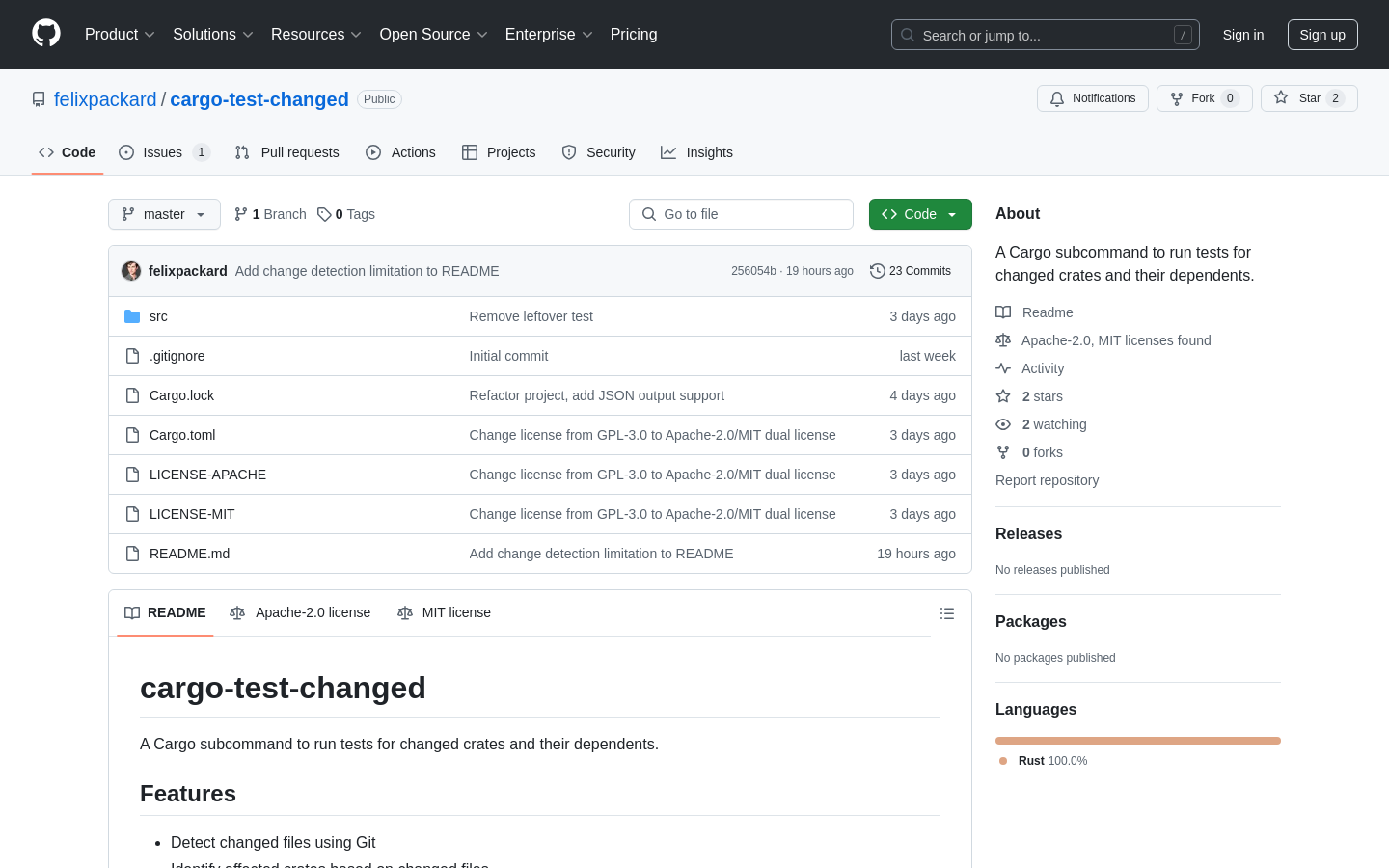This screenshot has height=868, width=1389.
Task: Open 'Remove leftover test' commit message
Action: [531, 316]
